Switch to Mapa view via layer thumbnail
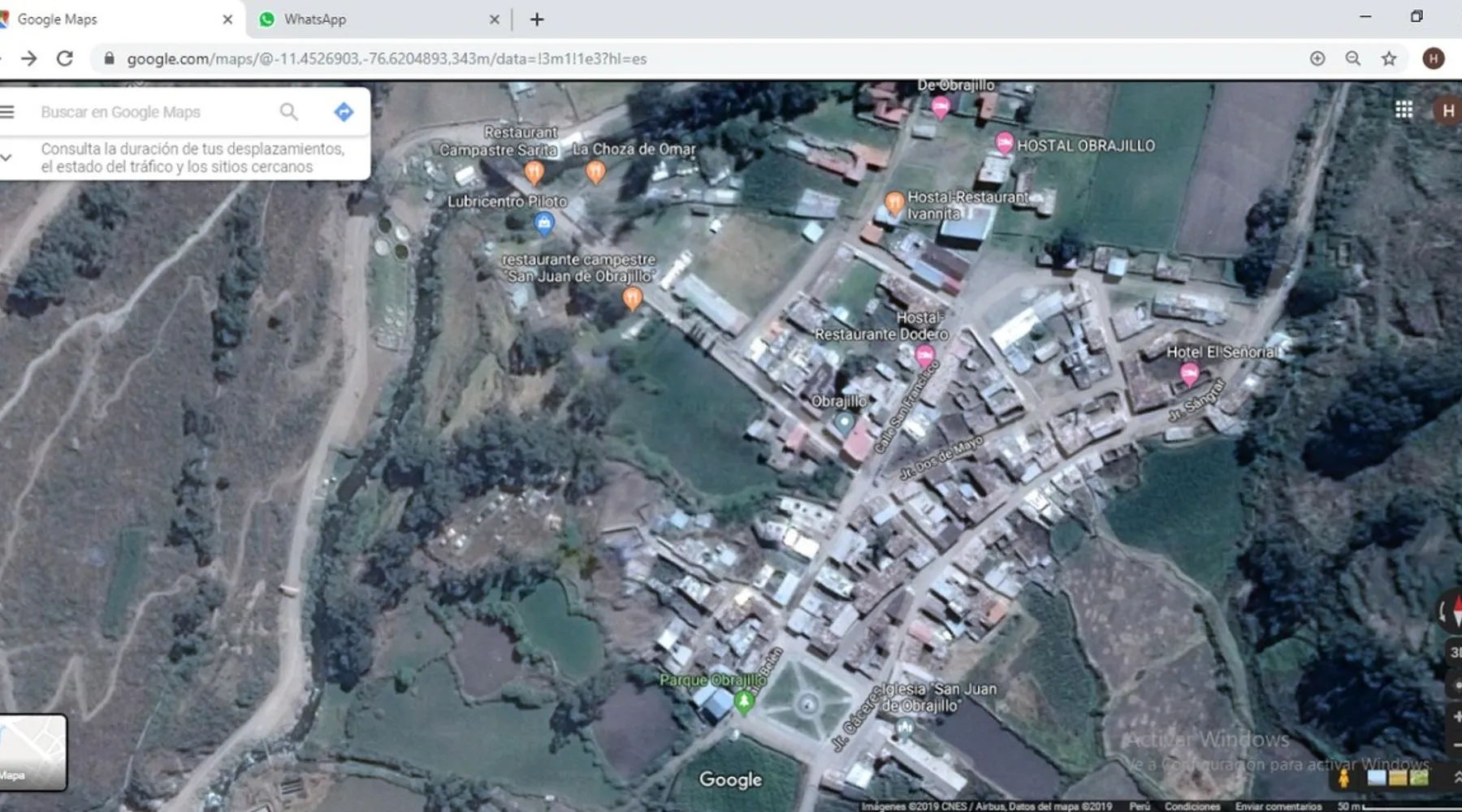This screenshot has width=1462, height=812. click(32, 752)
